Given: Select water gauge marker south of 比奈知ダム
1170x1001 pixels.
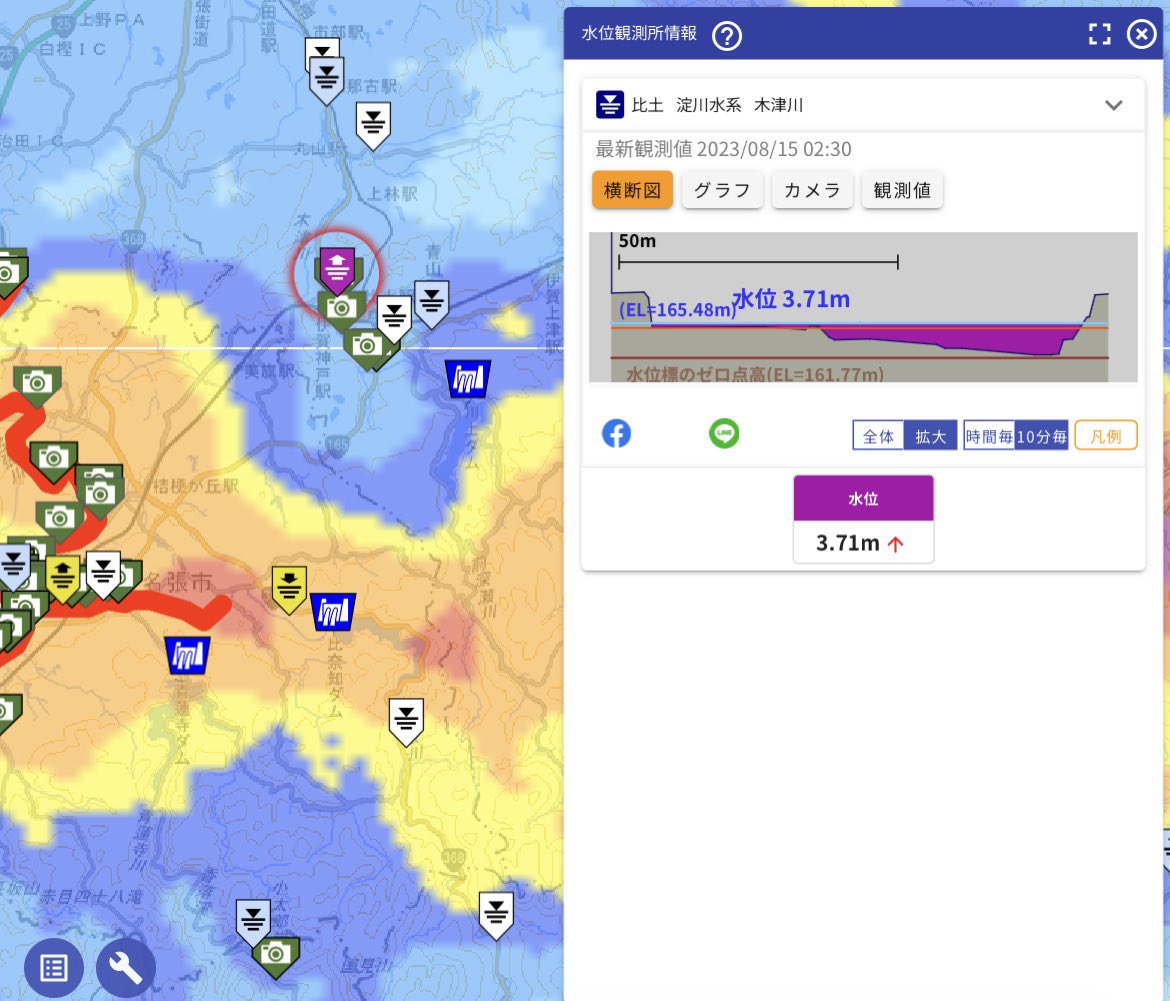Looking at the screenshot, I should 407,721.
